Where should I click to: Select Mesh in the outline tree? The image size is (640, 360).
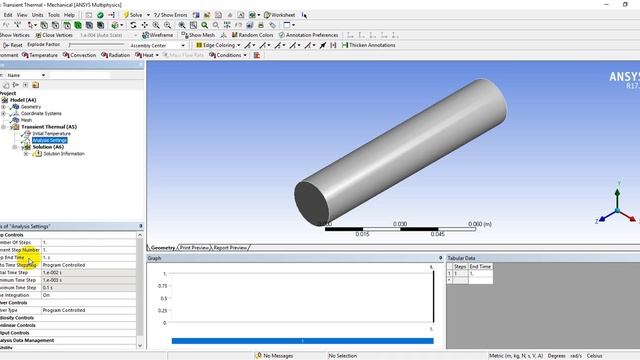tap(26, 120)
